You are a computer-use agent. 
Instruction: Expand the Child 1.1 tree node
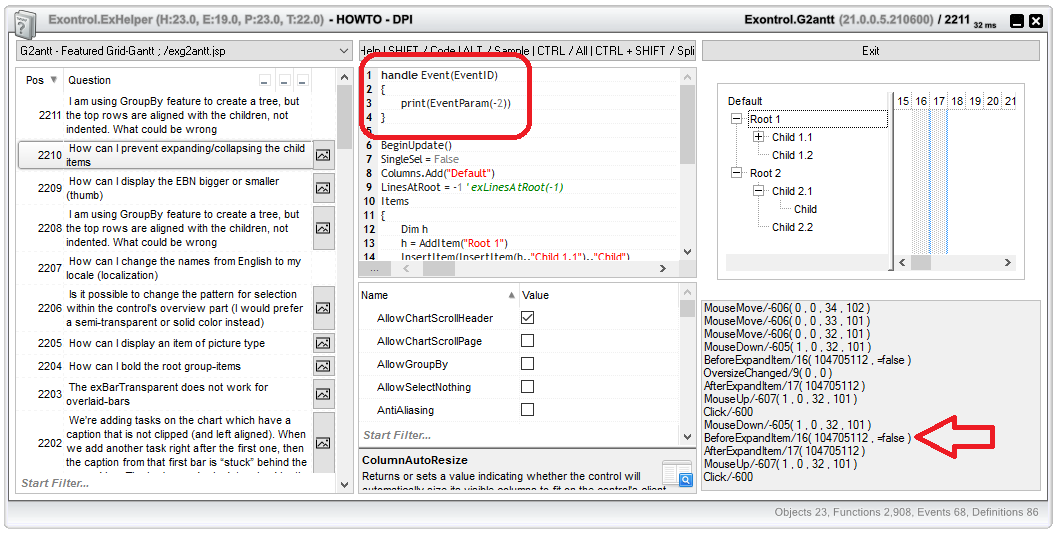click(758, 137)
